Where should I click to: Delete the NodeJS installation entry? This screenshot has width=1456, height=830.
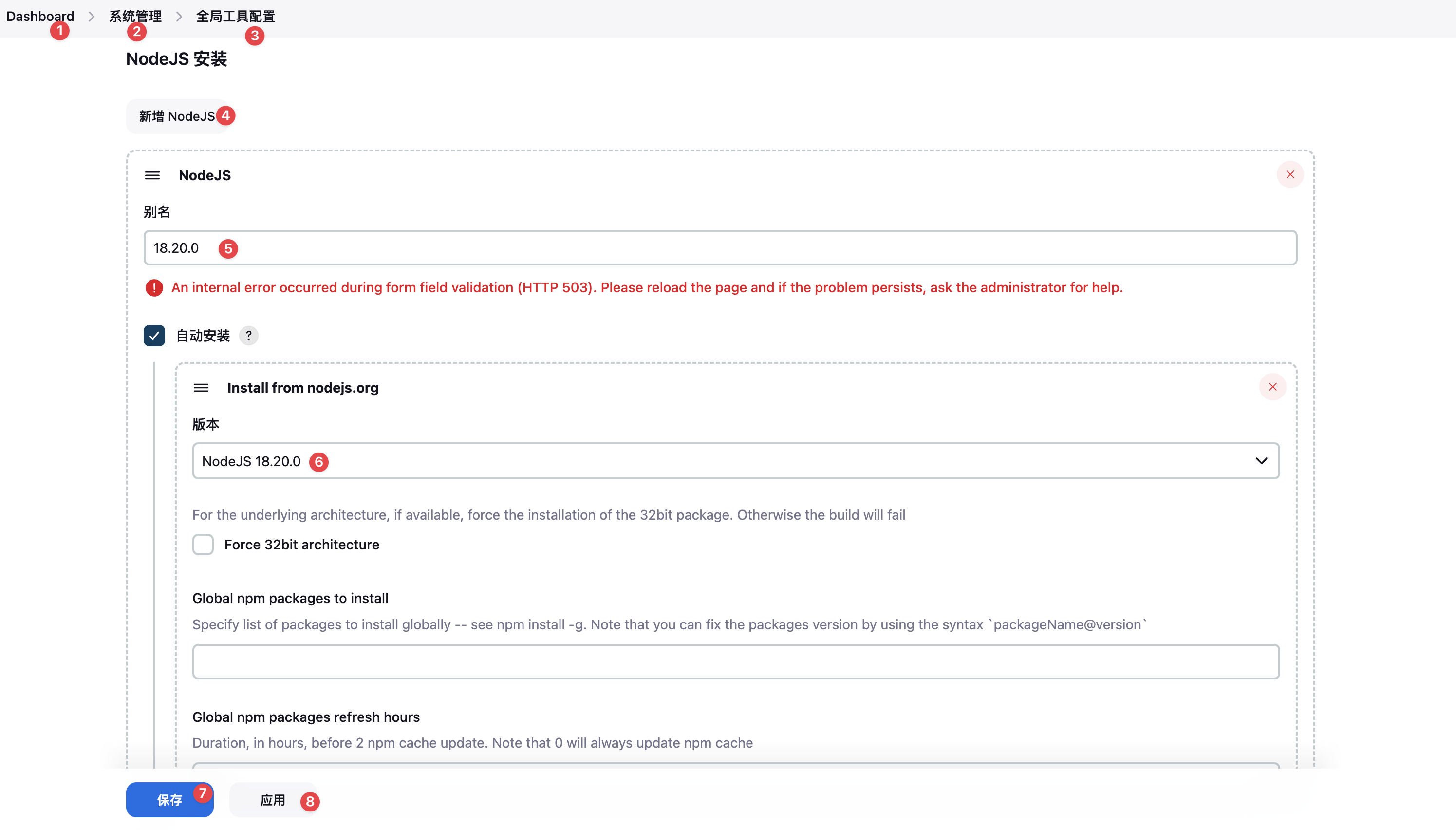(1290, 174)
